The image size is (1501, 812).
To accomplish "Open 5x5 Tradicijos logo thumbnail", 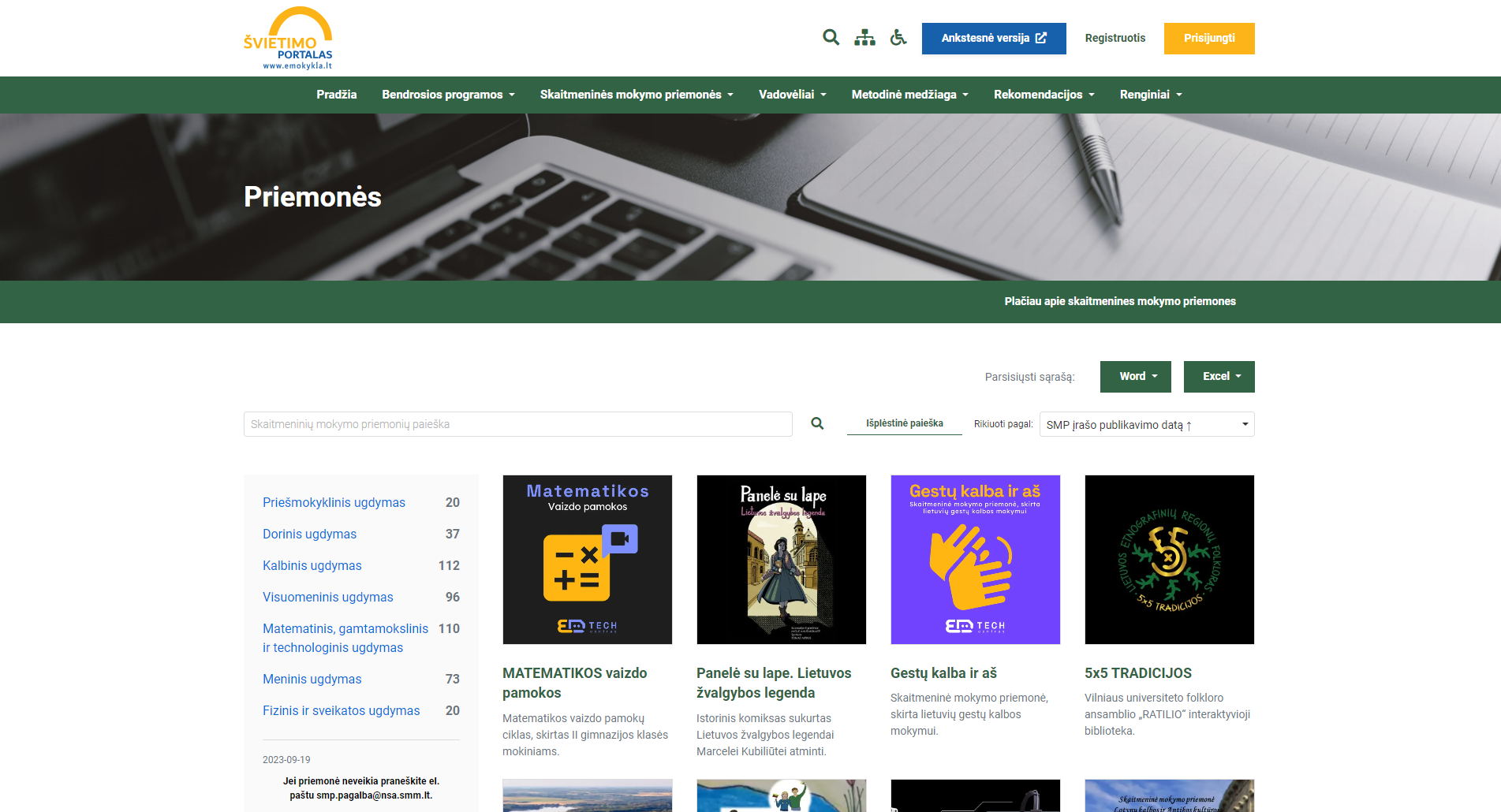I will (1170, 560).
